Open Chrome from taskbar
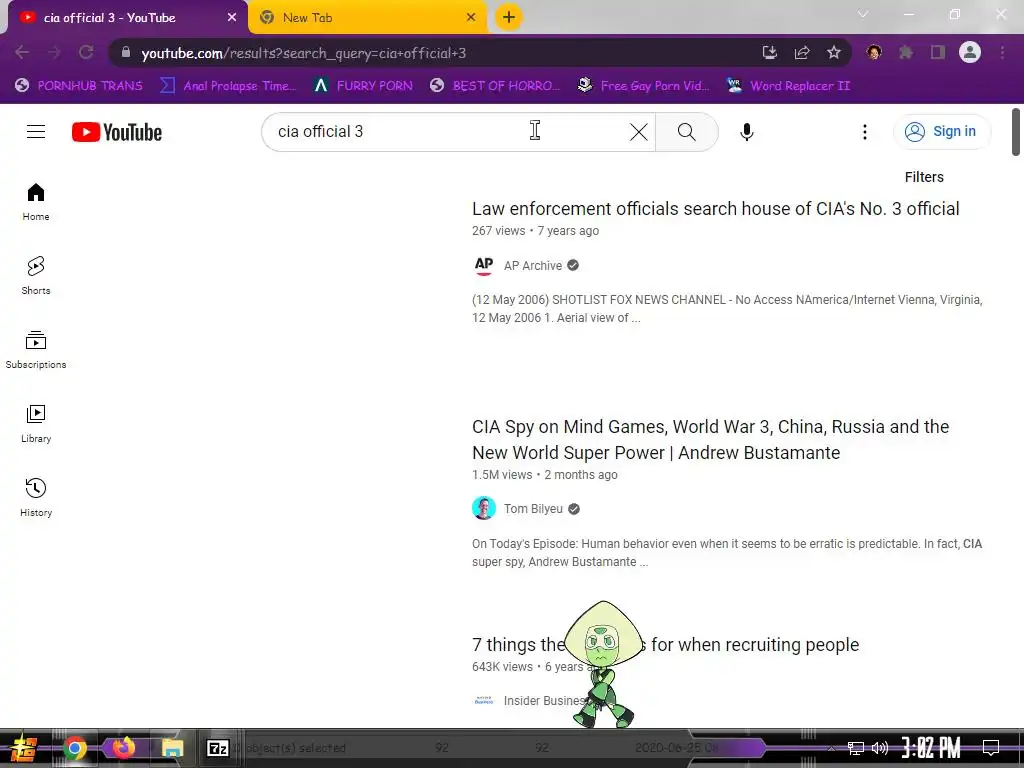This screenshot has width=1024, height=768. [x=75, y=748]
